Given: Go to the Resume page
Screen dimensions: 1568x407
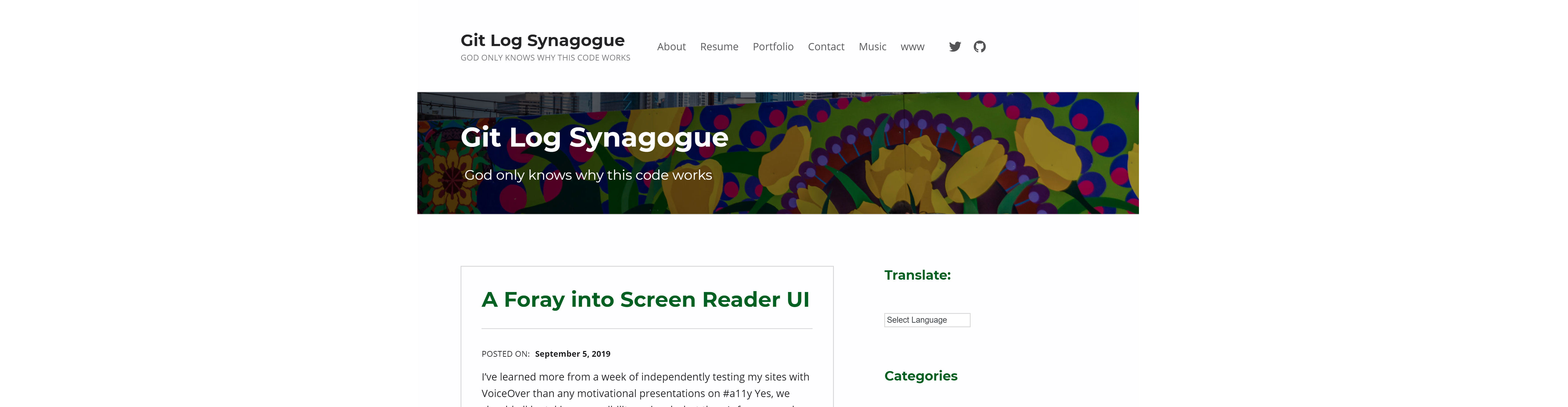Looking at the screenshot, I should coord(719,46).
